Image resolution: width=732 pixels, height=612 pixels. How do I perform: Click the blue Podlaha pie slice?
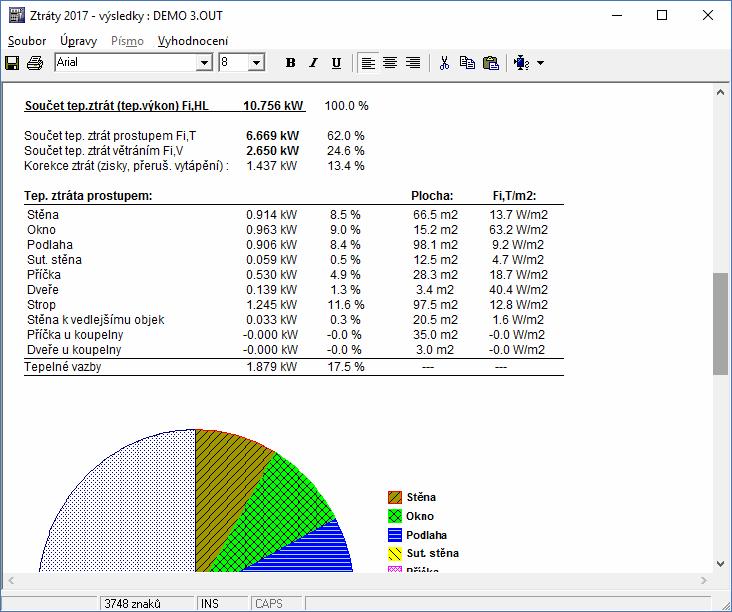tap(310, 551)
